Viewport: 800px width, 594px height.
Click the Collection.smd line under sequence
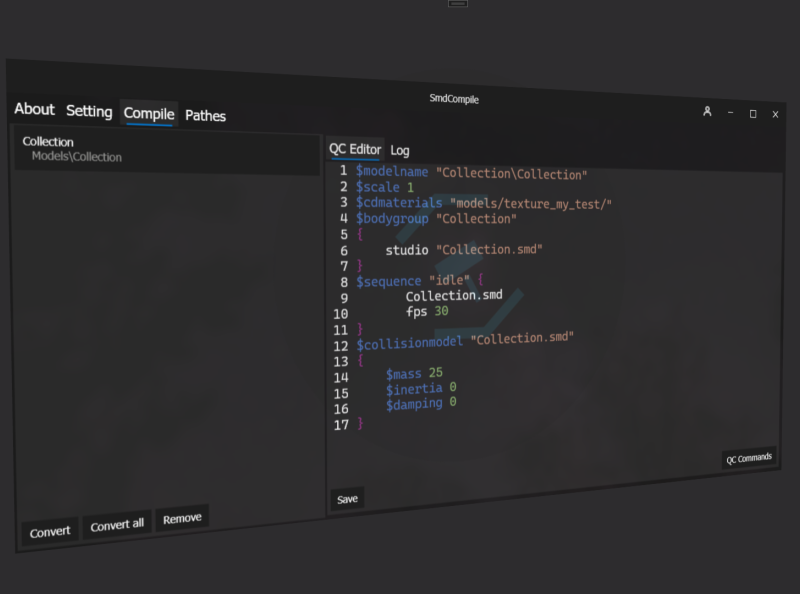point(454,295)
